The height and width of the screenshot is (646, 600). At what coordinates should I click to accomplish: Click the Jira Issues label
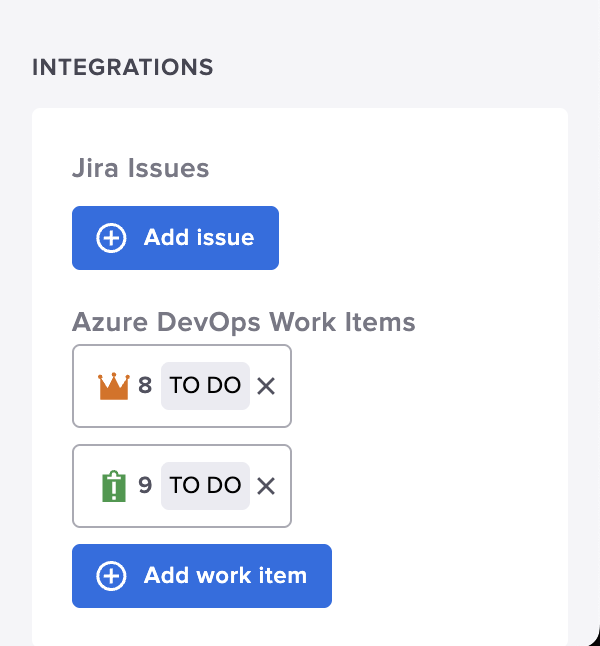click(140, 168)
